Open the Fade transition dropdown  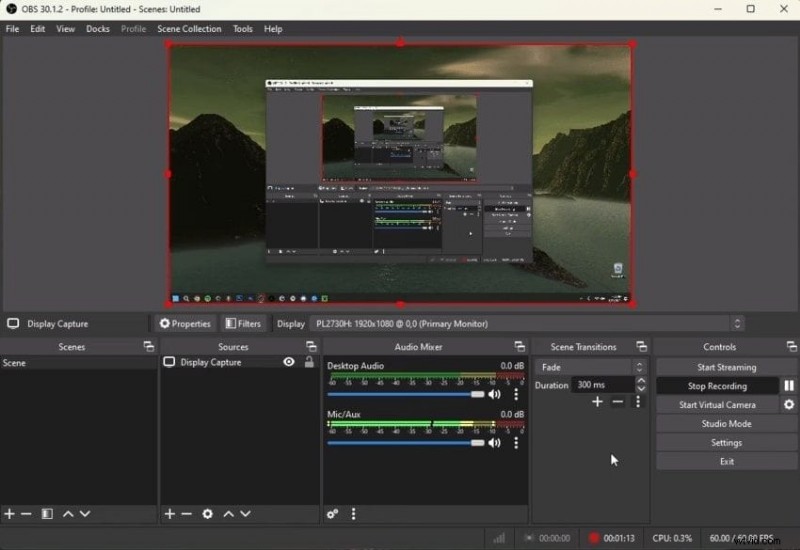coord(591,367)
